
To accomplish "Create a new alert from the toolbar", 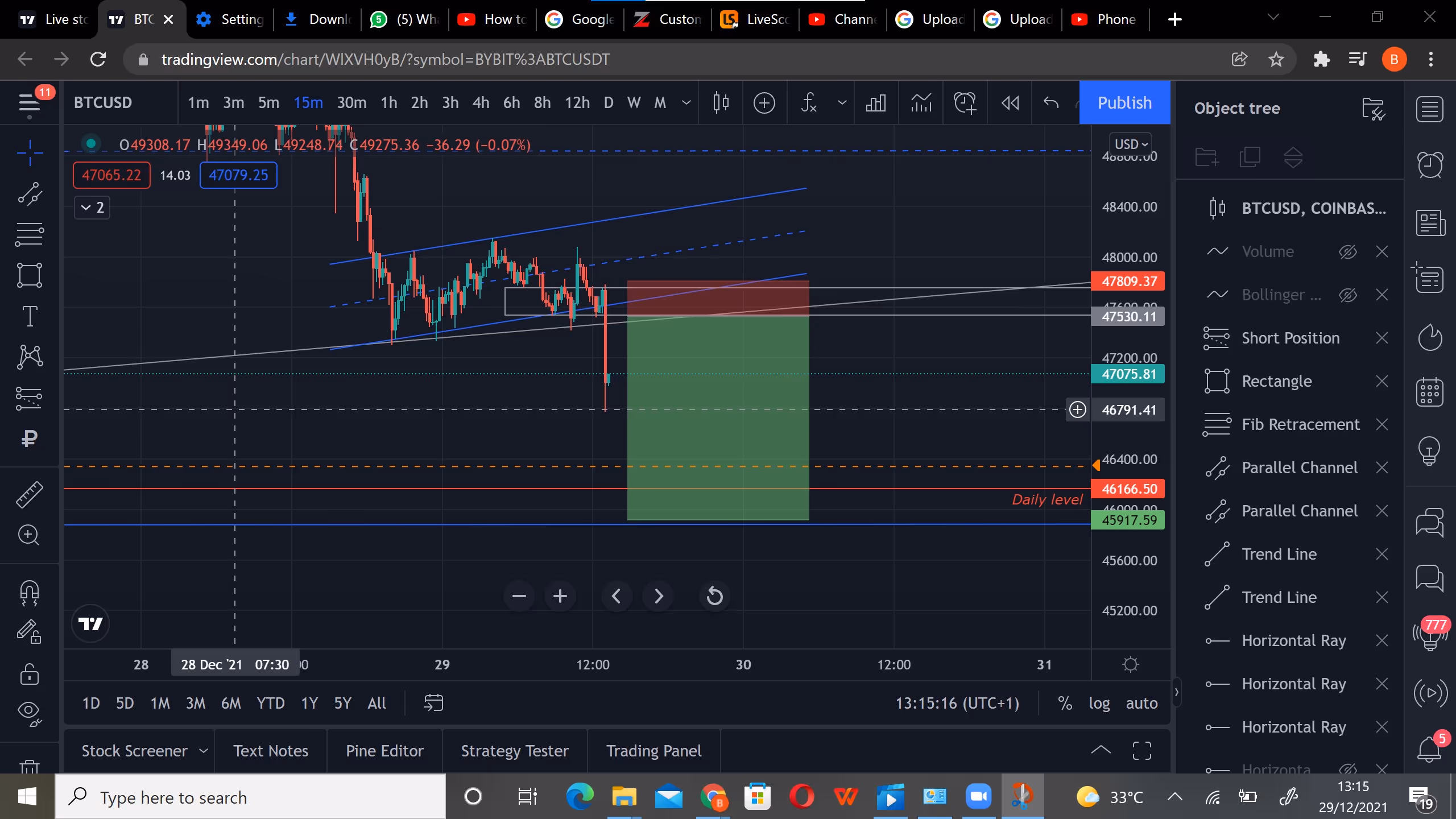I will [x=965, y=103].
